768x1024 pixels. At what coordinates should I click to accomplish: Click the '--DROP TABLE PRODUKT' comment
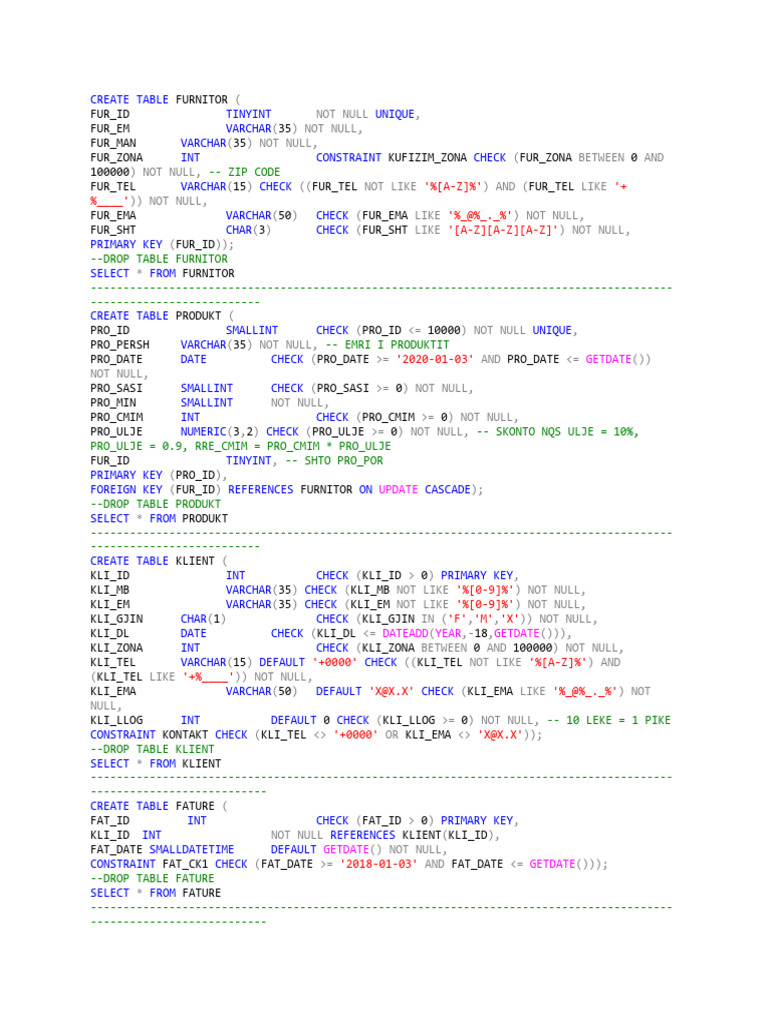point(155,504)
